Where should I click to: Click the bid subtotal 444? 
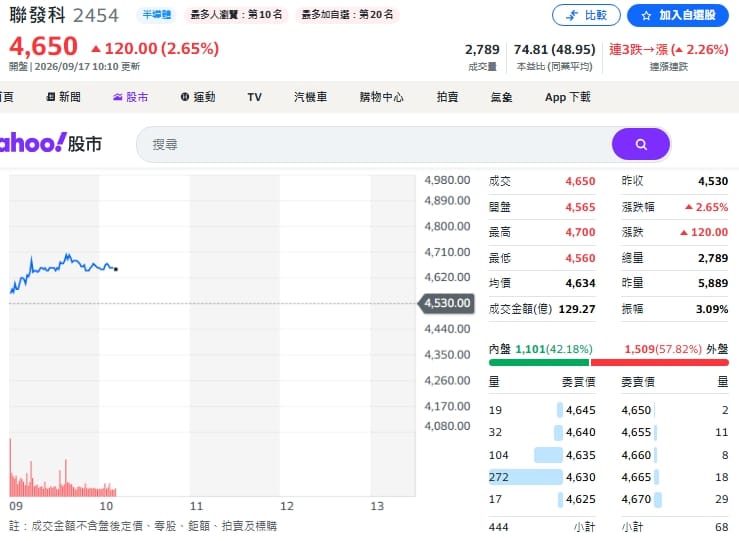pos(499,527)
